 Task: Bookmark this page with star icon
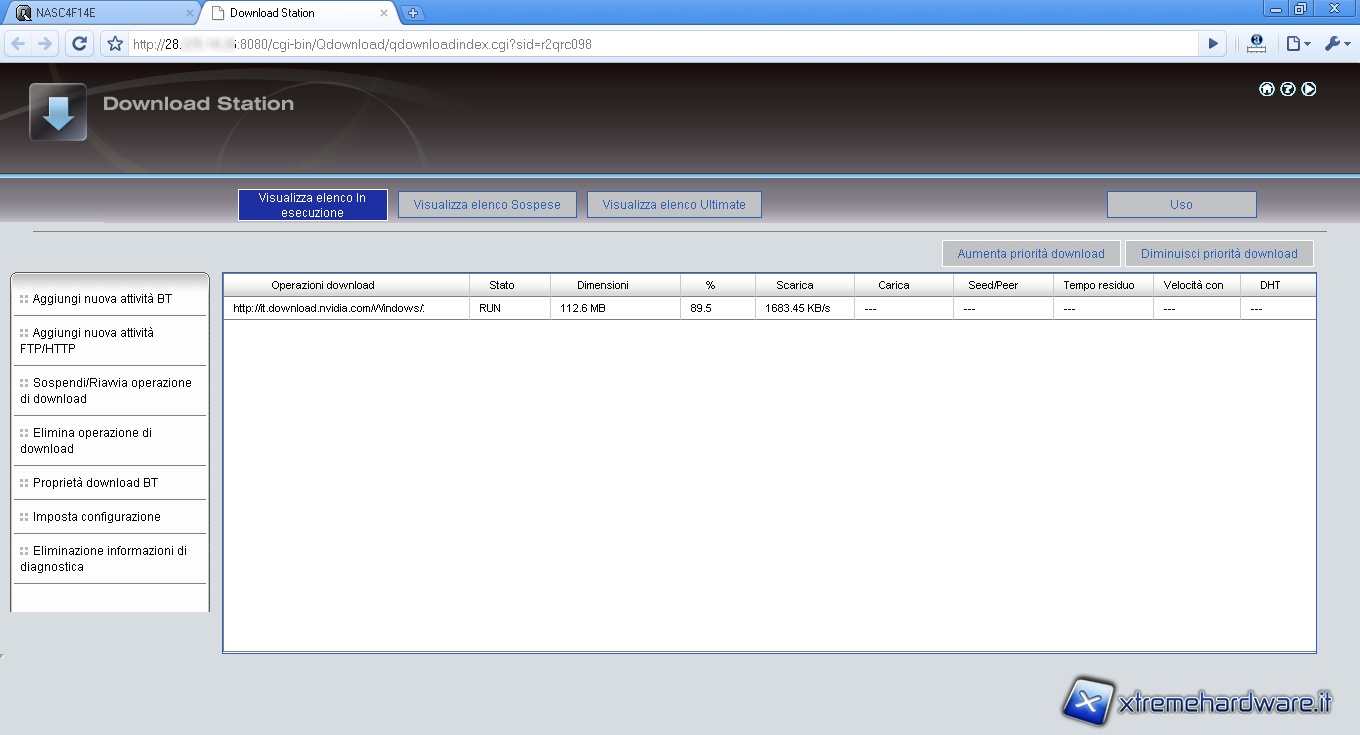tap(115, 44)
